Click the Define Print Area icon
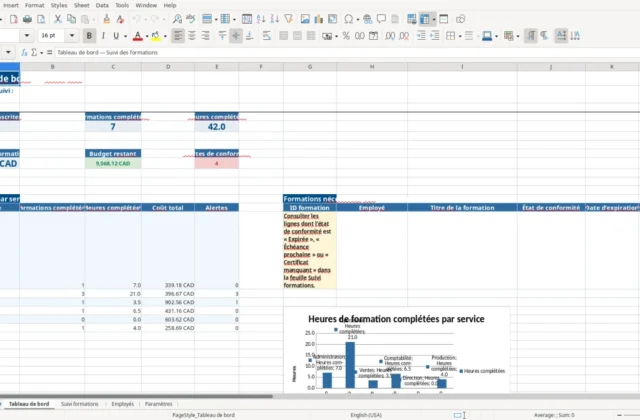Viewport: 640px width, 420px height. (x=411, y=19)
